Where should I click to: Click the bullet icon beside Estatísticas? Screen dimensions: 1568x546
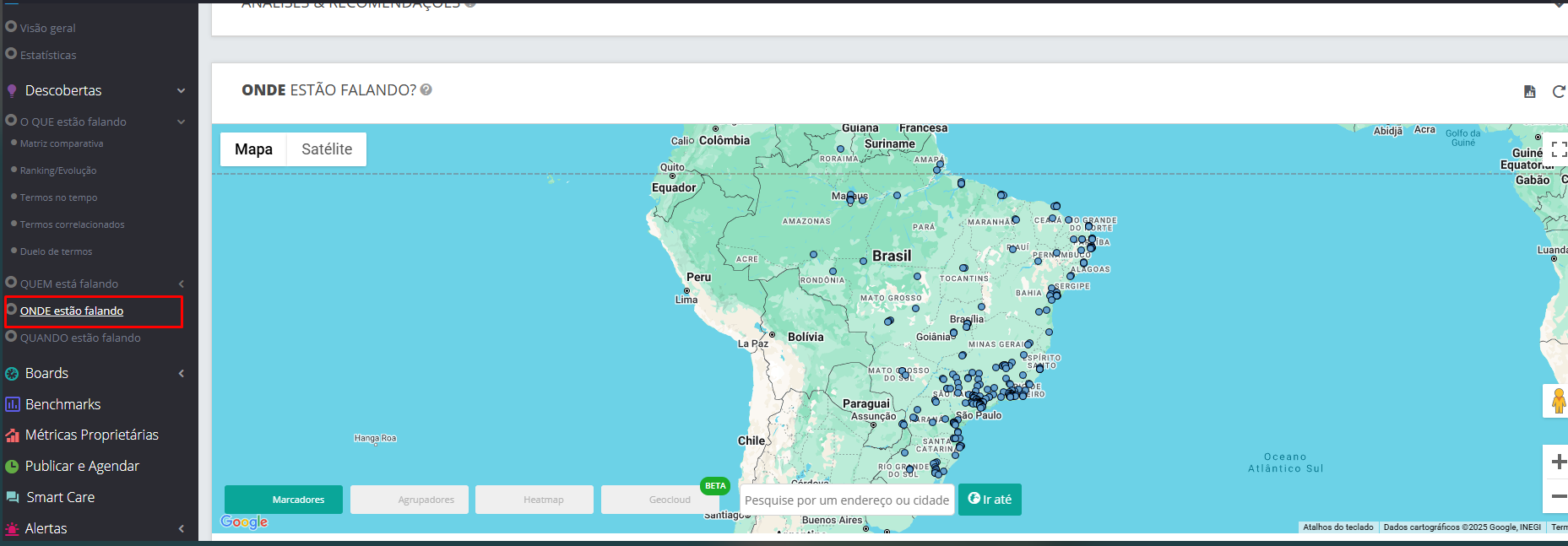11,54
